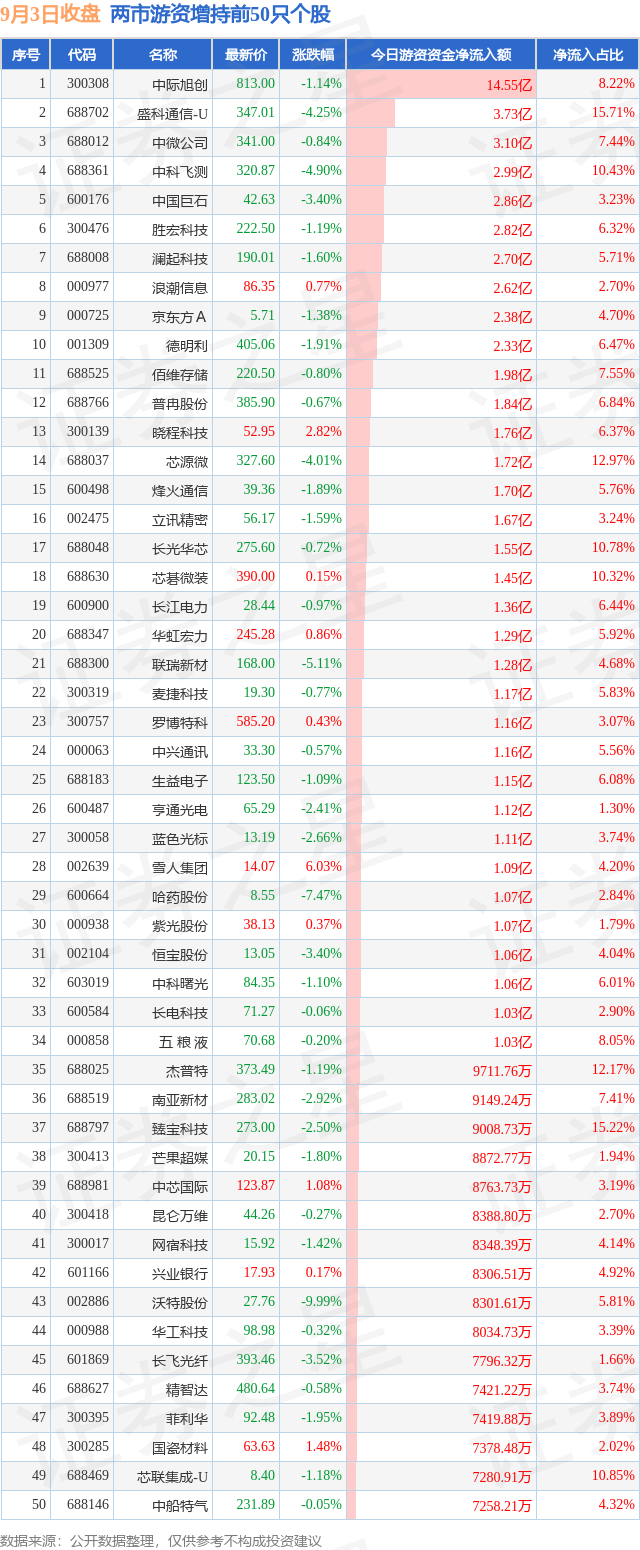
Task: Click 沃特股份 -9.99% change value
Action: [x=322, y=1301]
